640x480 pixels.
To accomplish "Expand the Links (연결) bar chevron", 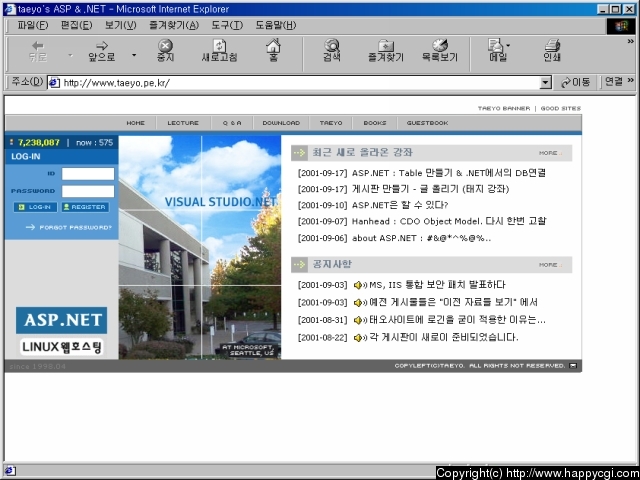I will [x=630, y=80].
